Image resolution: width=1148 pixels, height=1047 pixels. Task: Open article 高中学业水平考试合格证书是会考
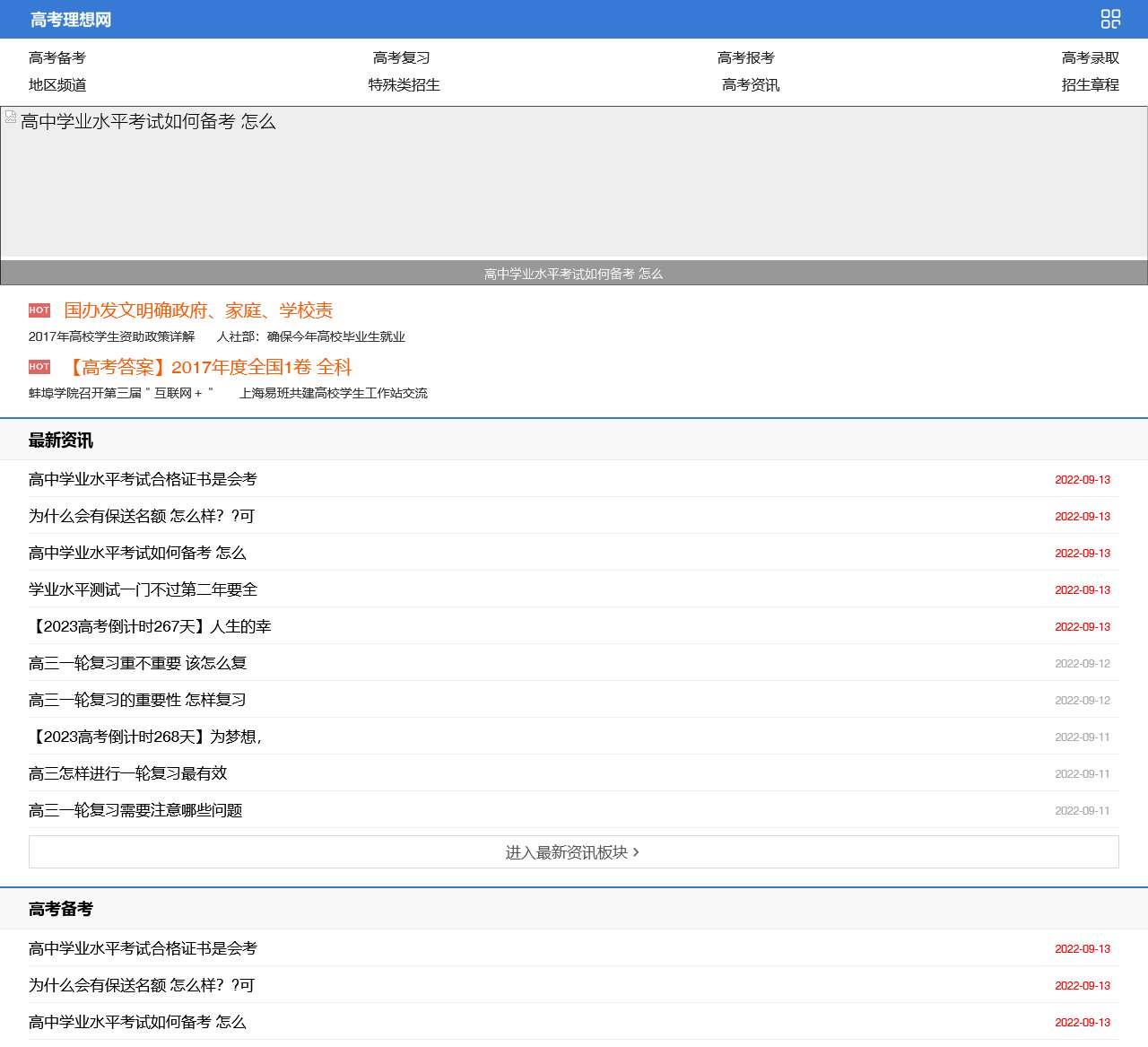point(142,479)
